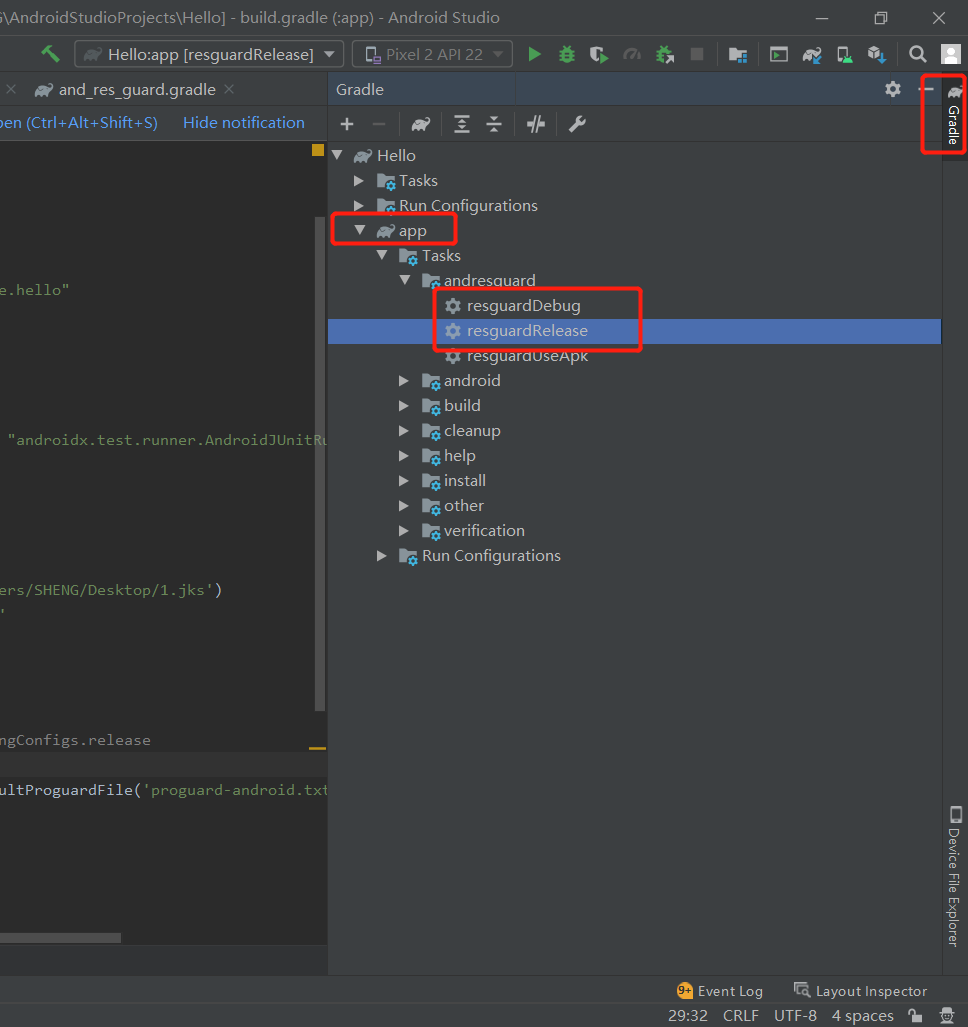Open Gradle panel gear options
This screenshot has width=968, height=1027.
pyautogui.click(x=893, y=89)
